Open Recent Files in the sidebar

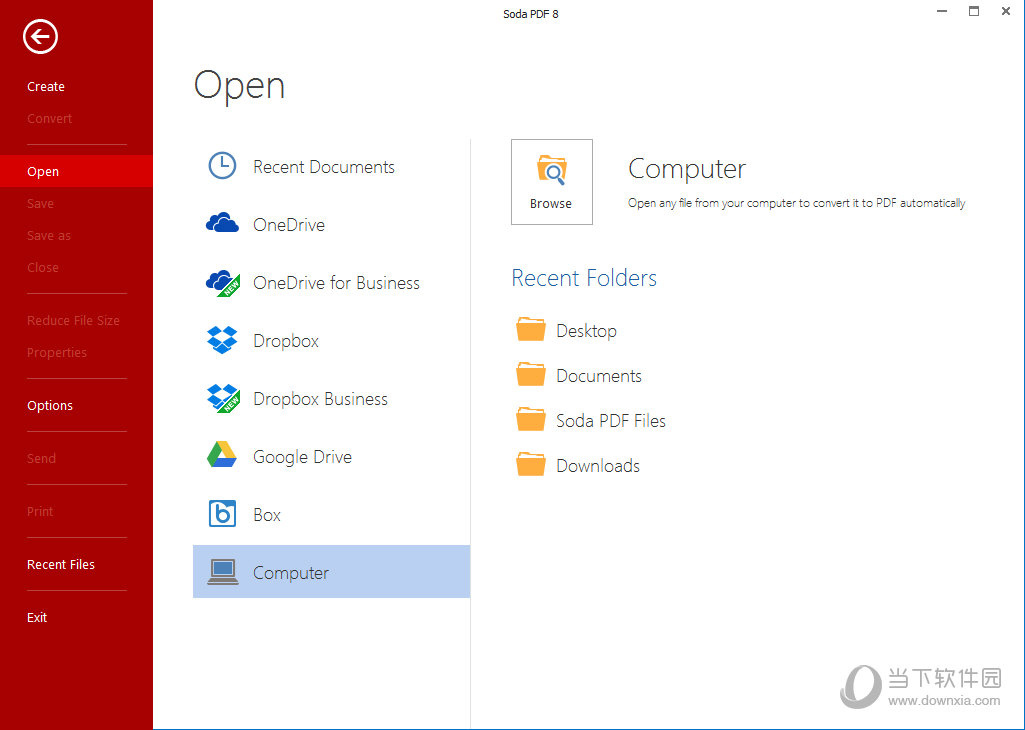point(61,564)
